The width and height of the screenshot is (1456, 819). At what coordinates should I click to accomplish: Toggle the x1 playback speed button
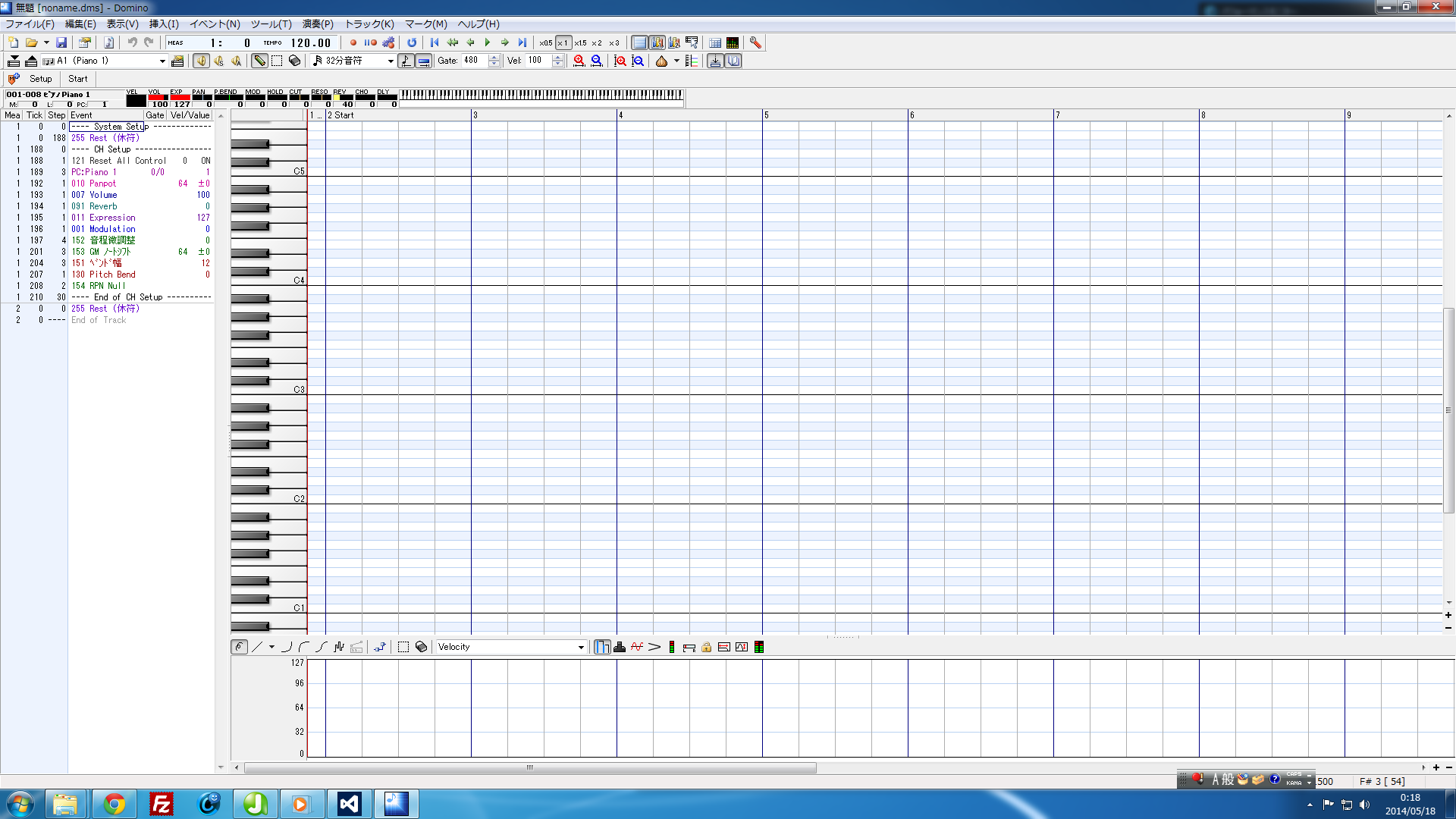click(563, 43)
